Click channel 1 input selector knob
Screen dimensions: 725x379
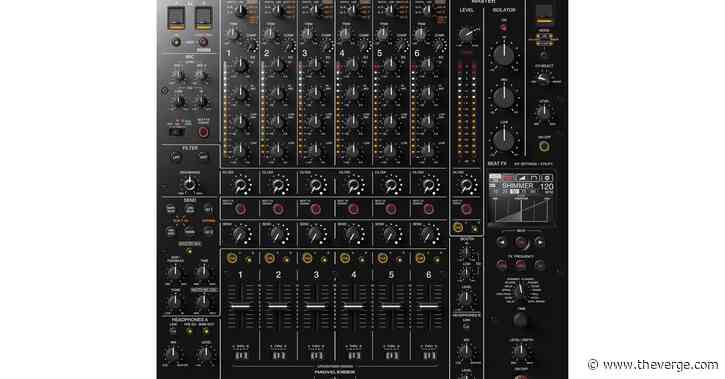[241, 10]
